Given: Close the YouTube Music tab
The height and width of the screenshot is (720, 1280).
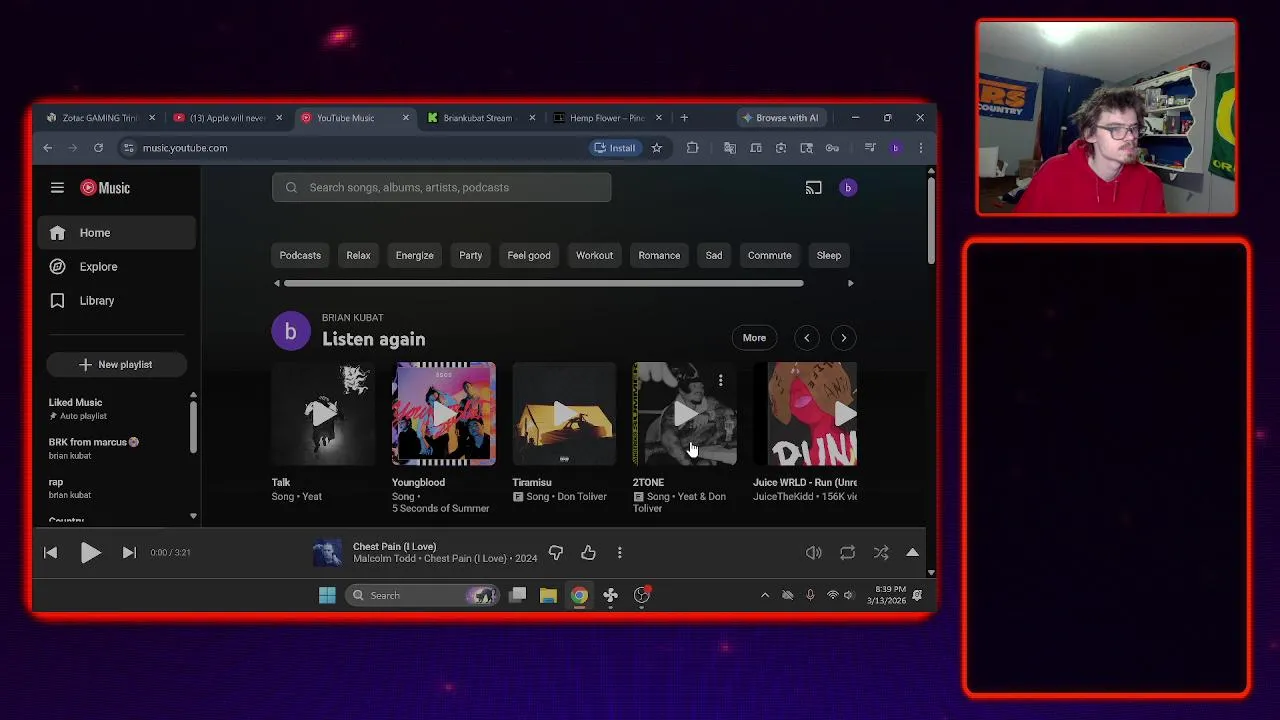Looking at the screenshot, I should tap(405, 117).
